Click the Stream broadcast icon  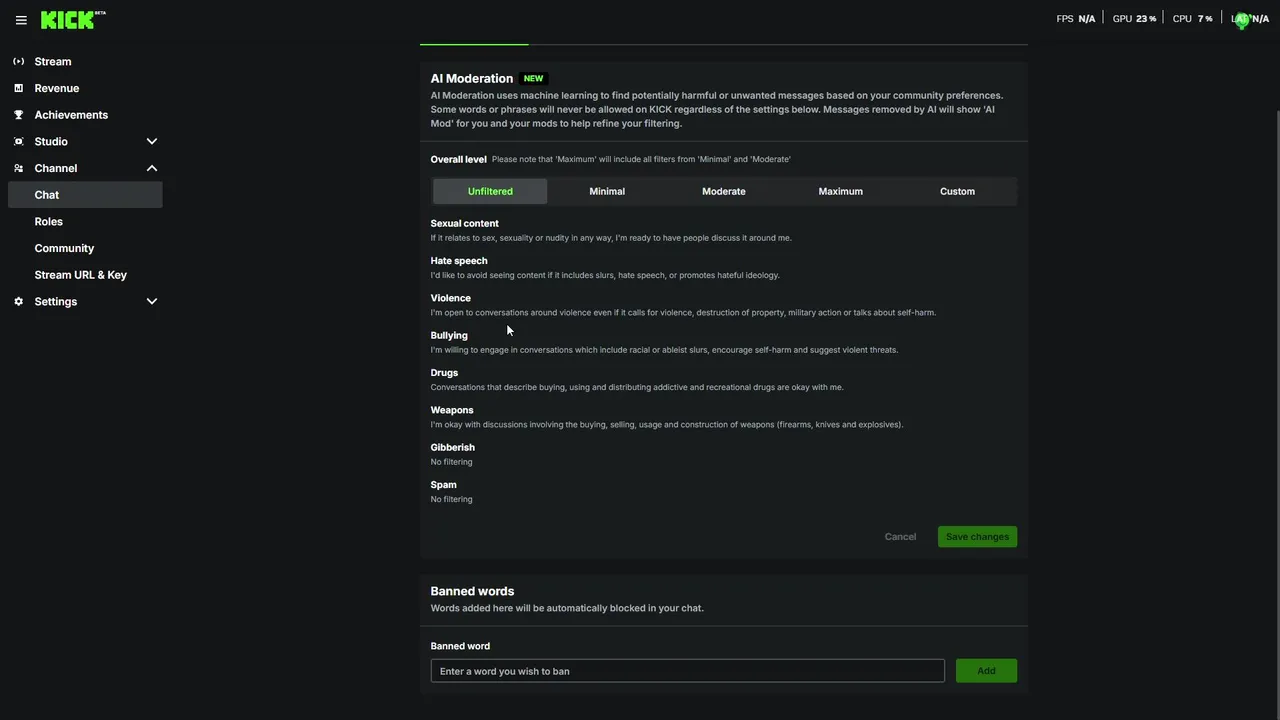(x=19, y=62)
